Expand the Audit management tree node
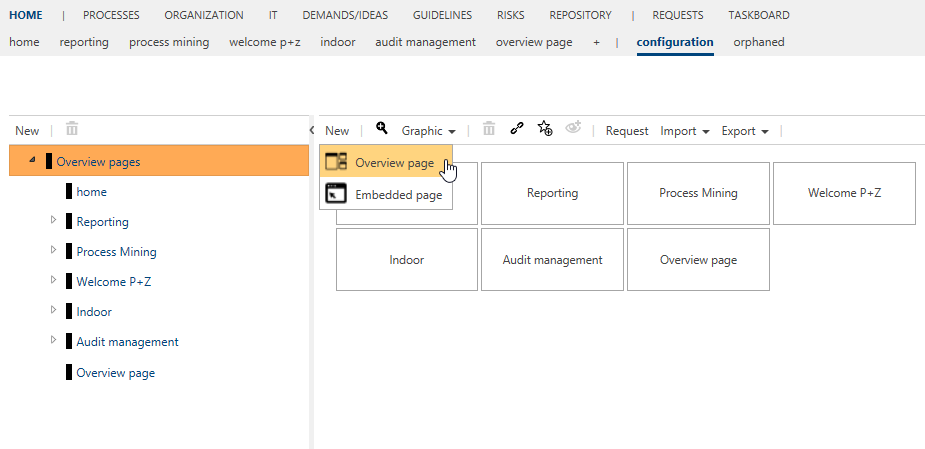Image resolution: width=925 pixels, height=449 pixels. [53, 340]
